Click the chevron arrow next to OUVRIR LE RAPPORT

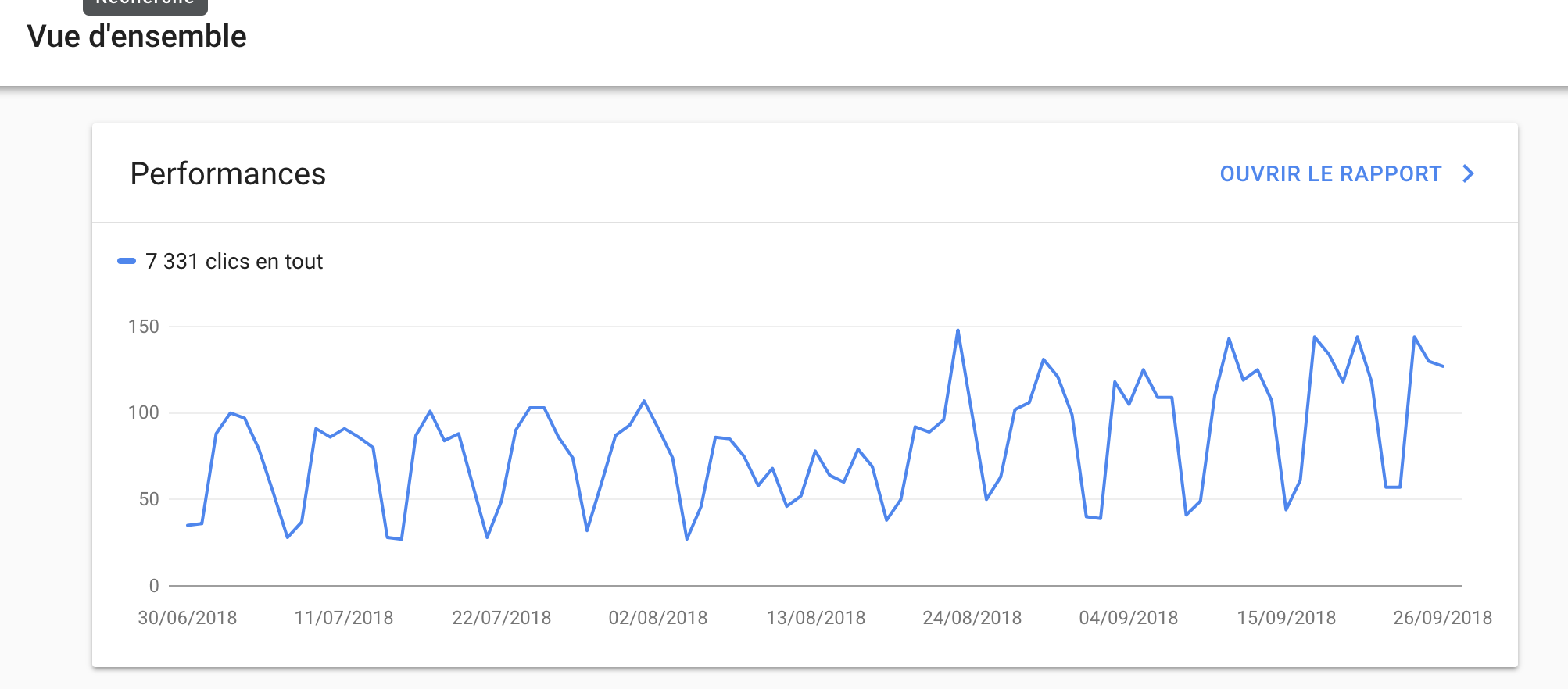tap(1469, 173)
